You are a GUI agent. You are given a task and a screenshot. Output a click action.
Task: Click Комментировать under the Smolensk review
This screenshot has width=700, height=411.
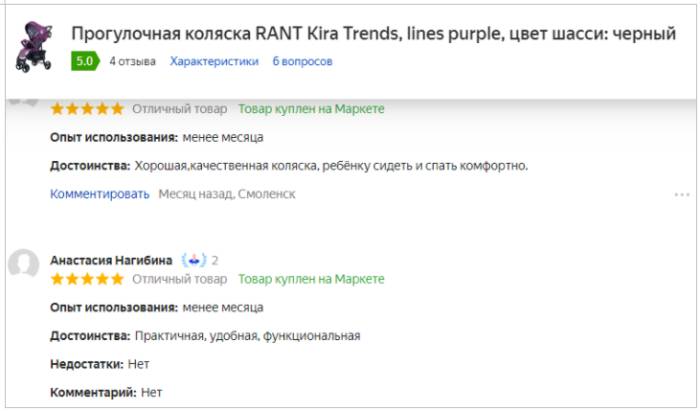[x=100, y=194]
